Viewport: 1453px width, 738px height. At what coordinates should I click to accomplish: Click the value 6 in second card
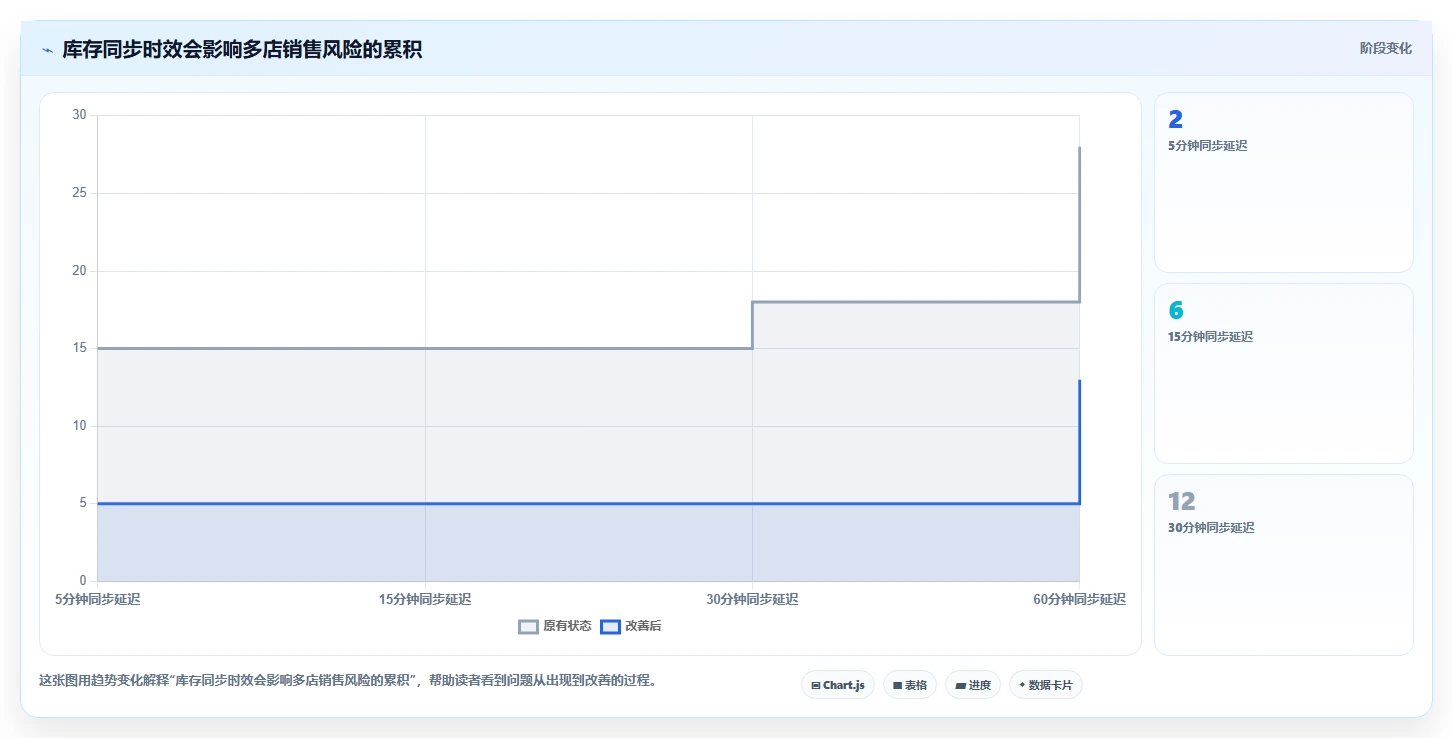point(1175,310)
